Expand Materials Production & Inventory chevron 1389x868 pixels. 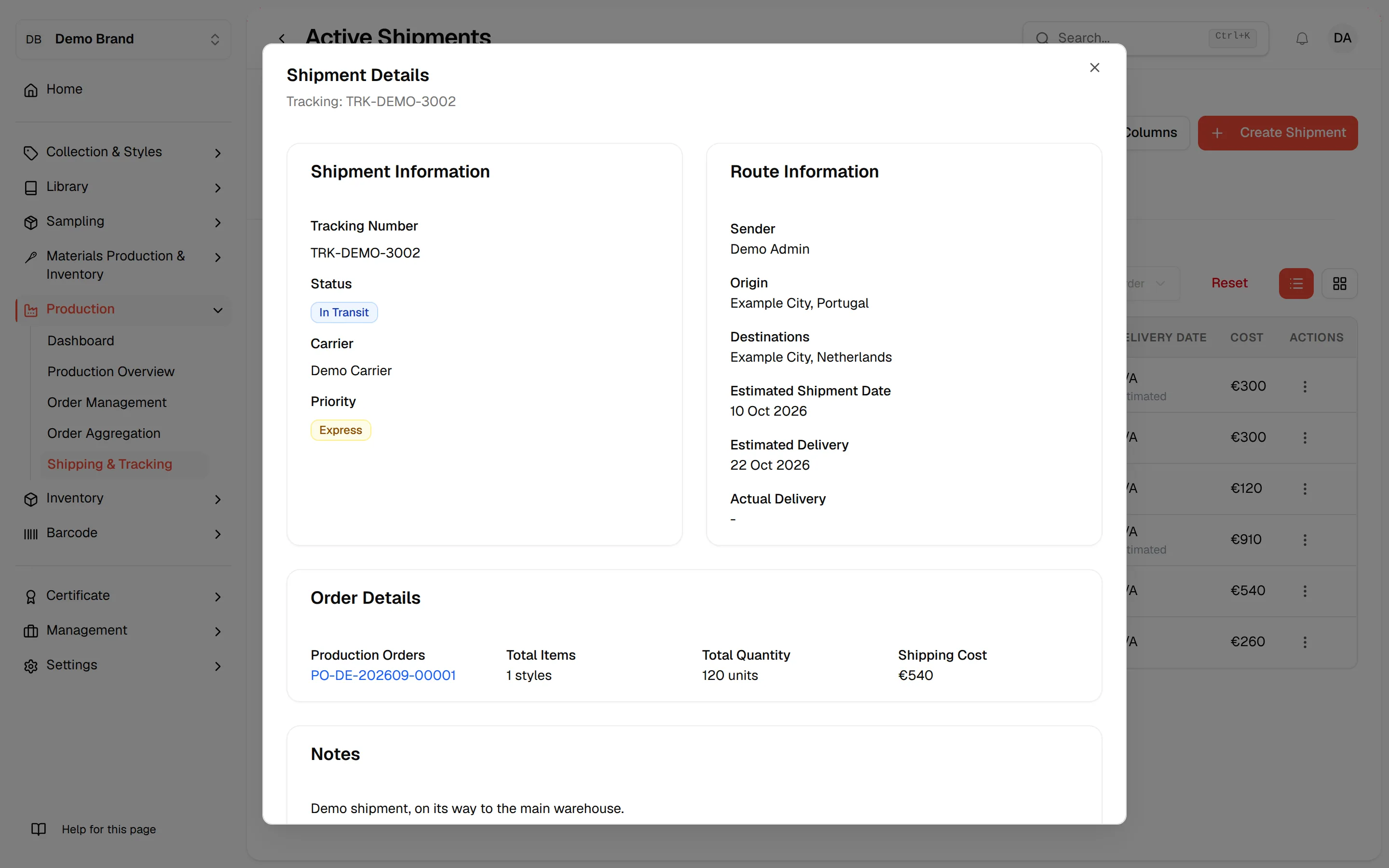(x=218, y=257)
